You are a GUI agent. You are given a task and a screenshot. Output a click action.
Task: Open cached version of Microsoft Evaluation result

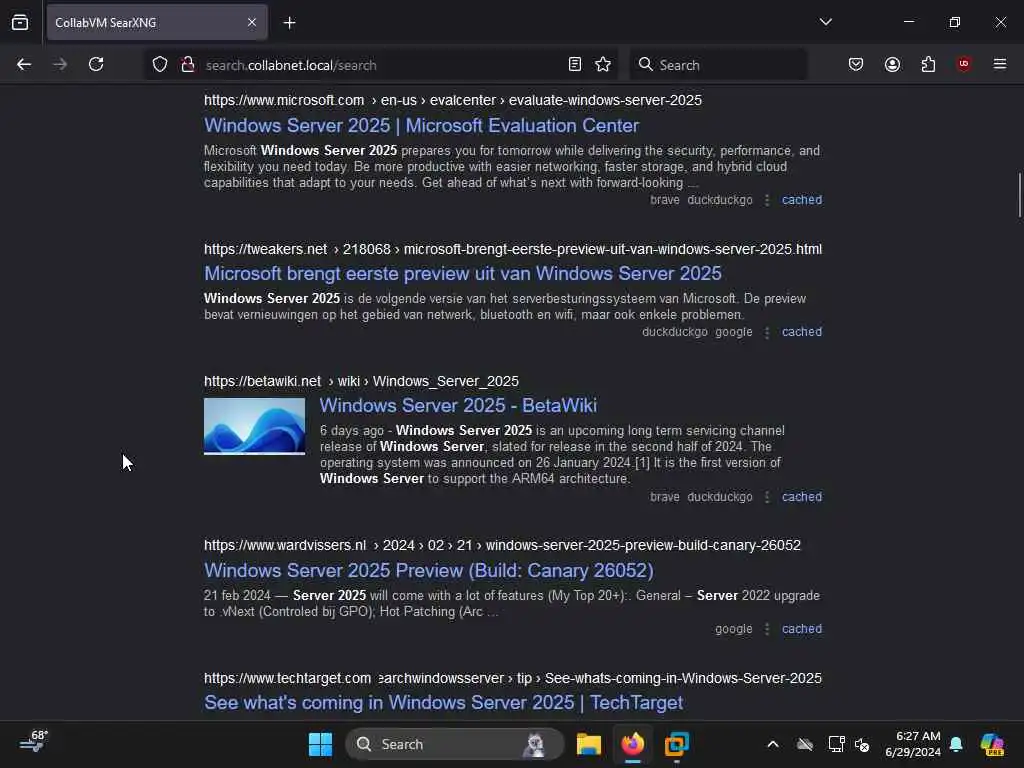pos(802,200)
